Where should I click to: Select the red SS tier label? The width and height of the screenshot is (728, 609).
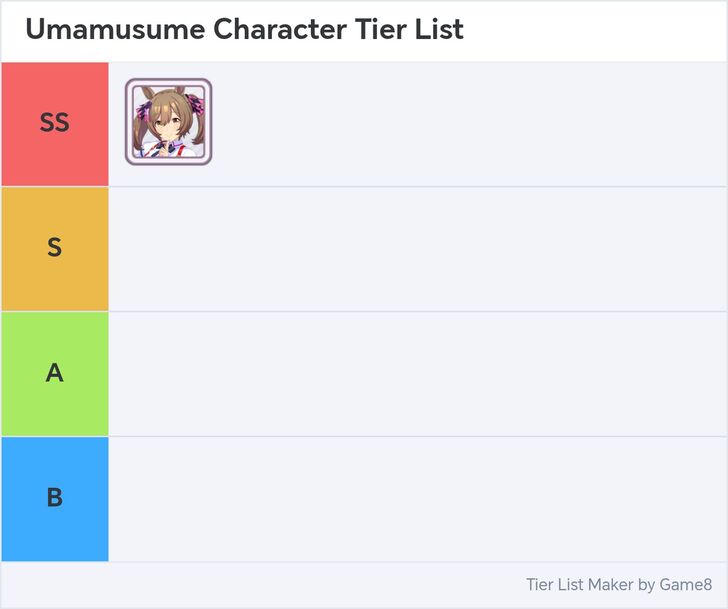[55, 123]
